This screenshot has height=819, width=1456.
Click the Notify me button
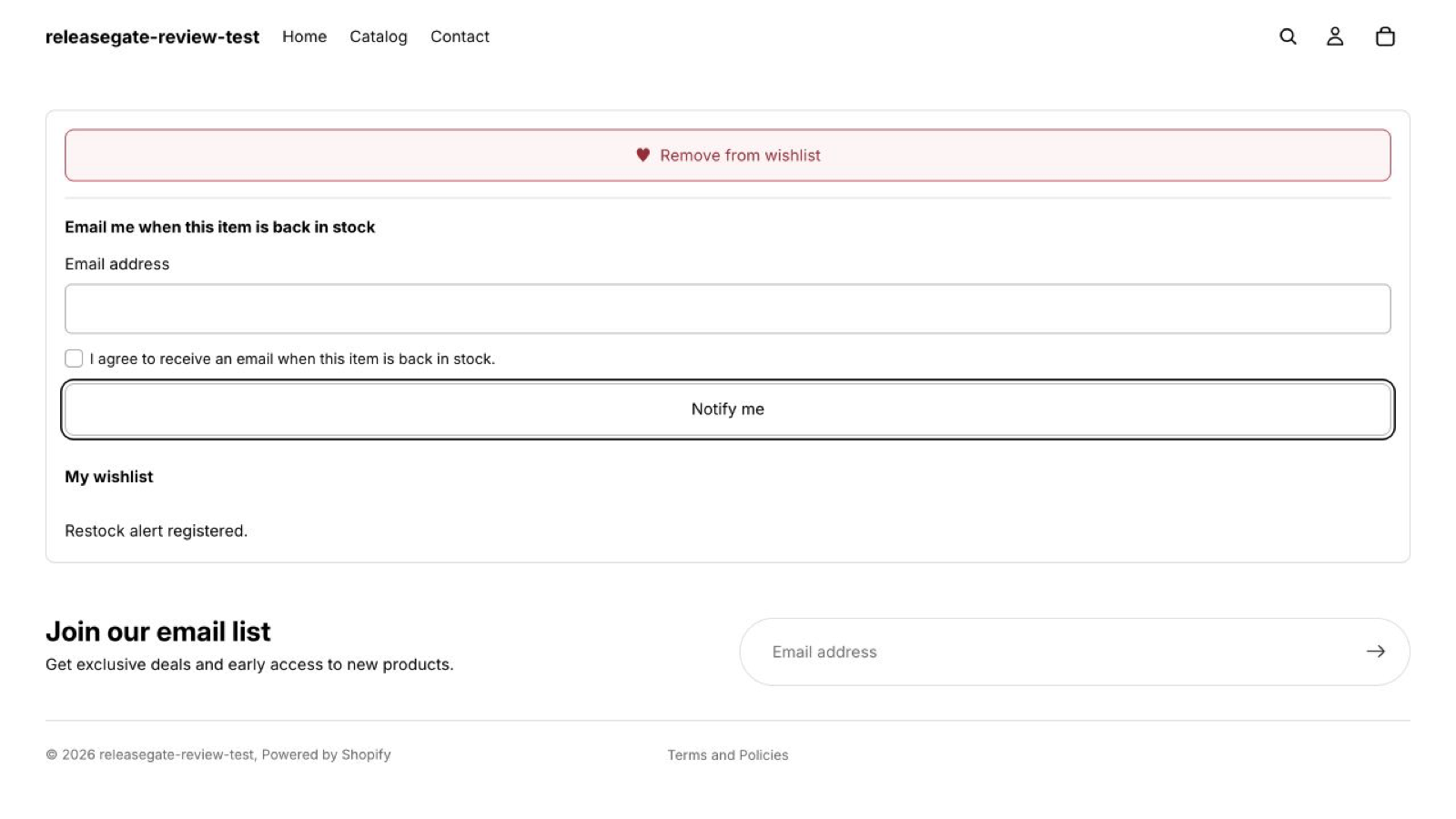coord(728,409)
